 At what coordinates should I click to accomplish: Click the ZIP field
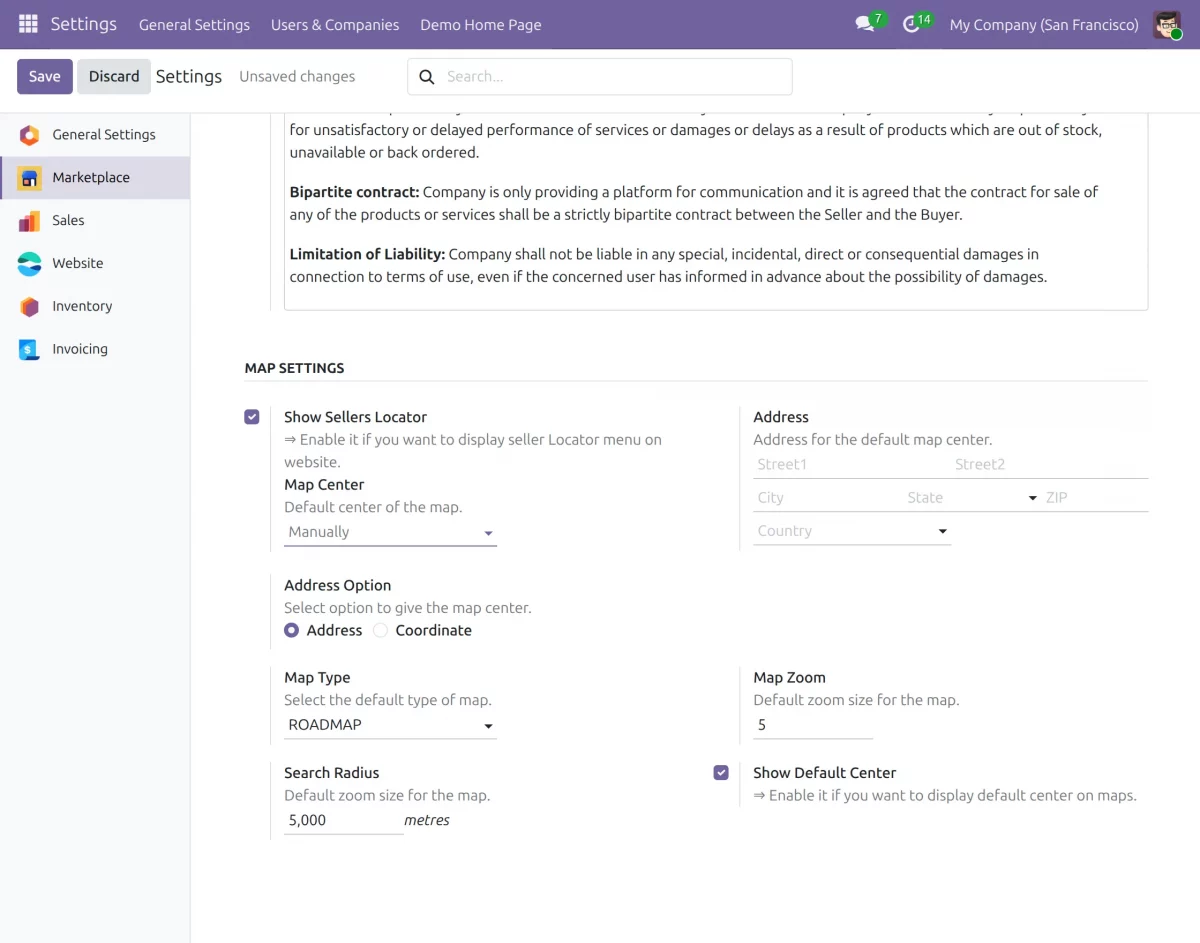coord(1095,498)
